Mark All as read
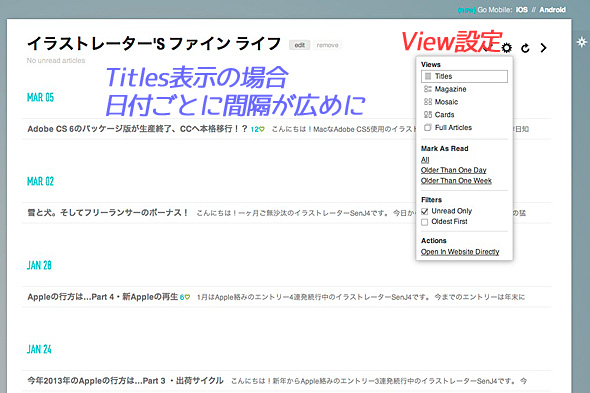Screen dimensions: 590x393 pyautogui.click(x=425, y=160)
